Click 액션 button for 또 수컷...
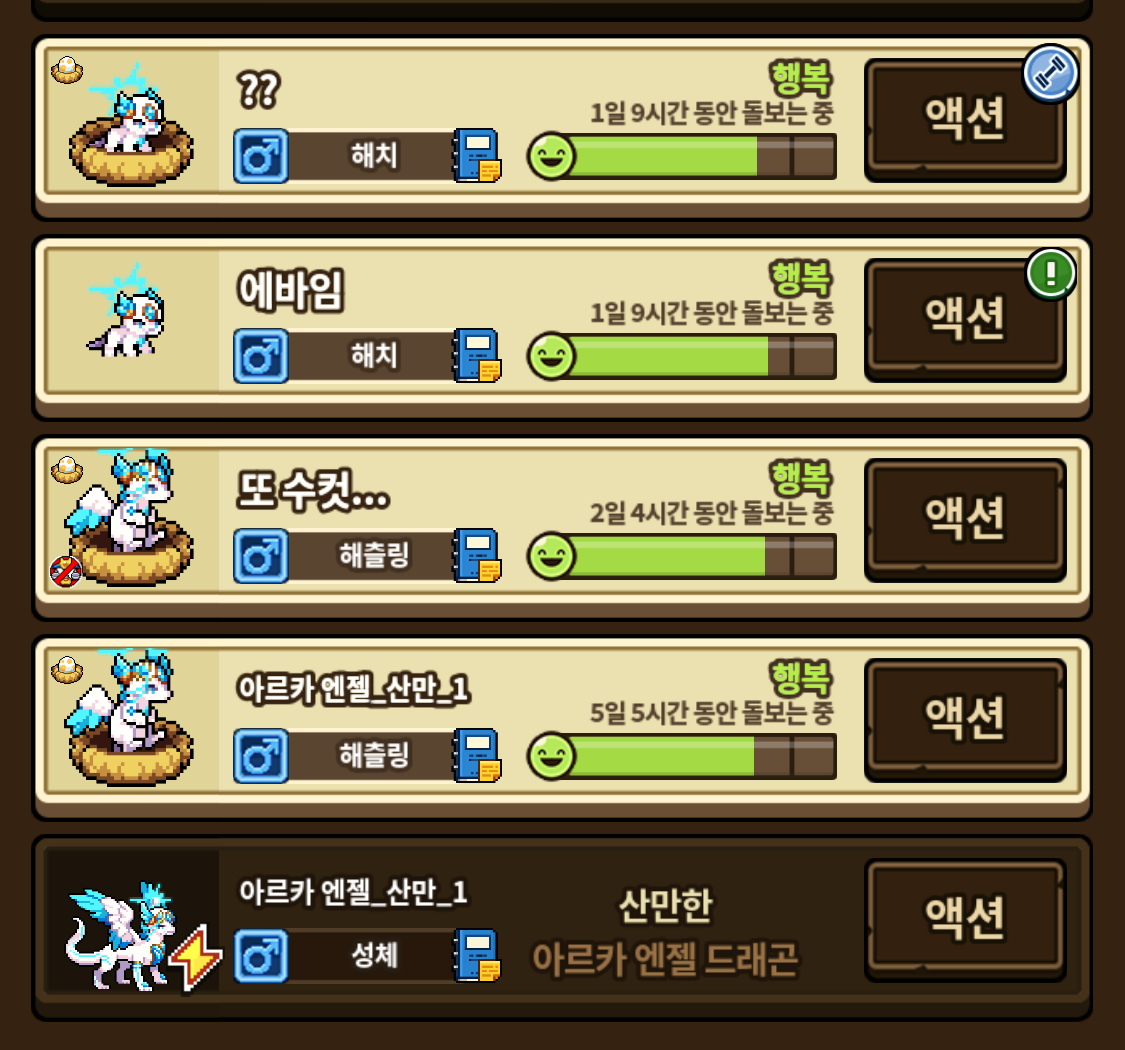 [965, 520]
